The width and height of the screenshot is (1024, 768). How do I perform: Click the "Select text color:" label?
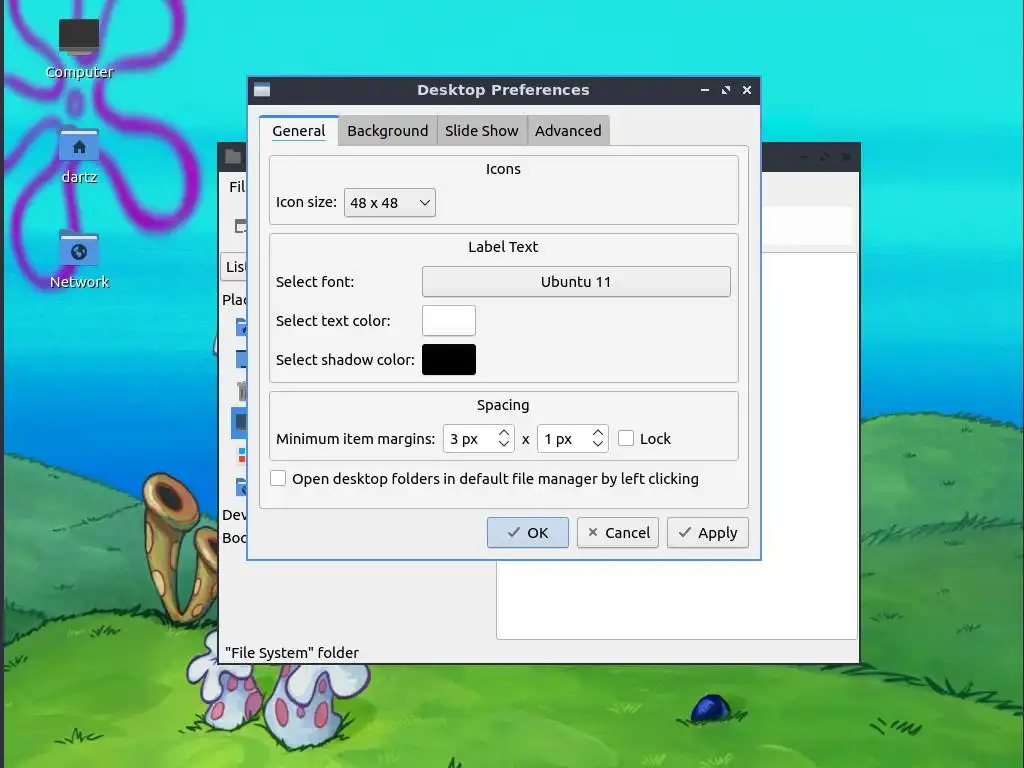pos(333,321)
